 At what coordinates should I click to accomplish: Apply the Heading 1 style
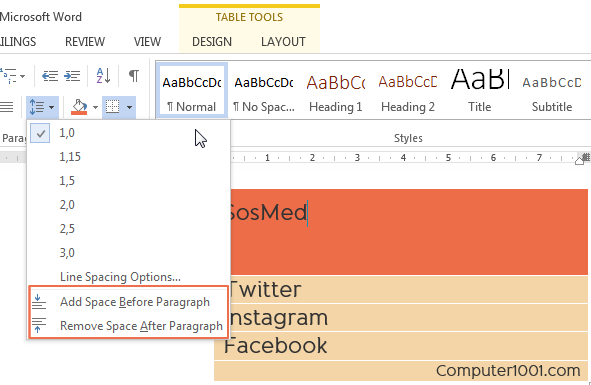[335, 90]
